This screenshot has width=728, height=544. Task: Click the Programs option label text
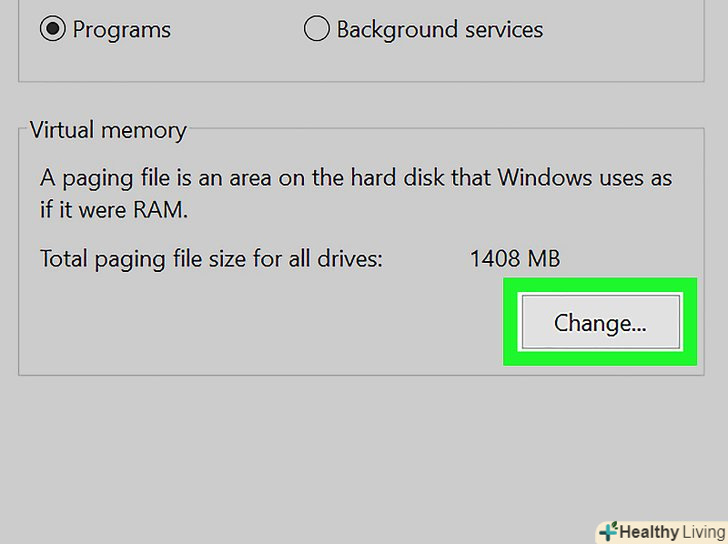point(121,30)
